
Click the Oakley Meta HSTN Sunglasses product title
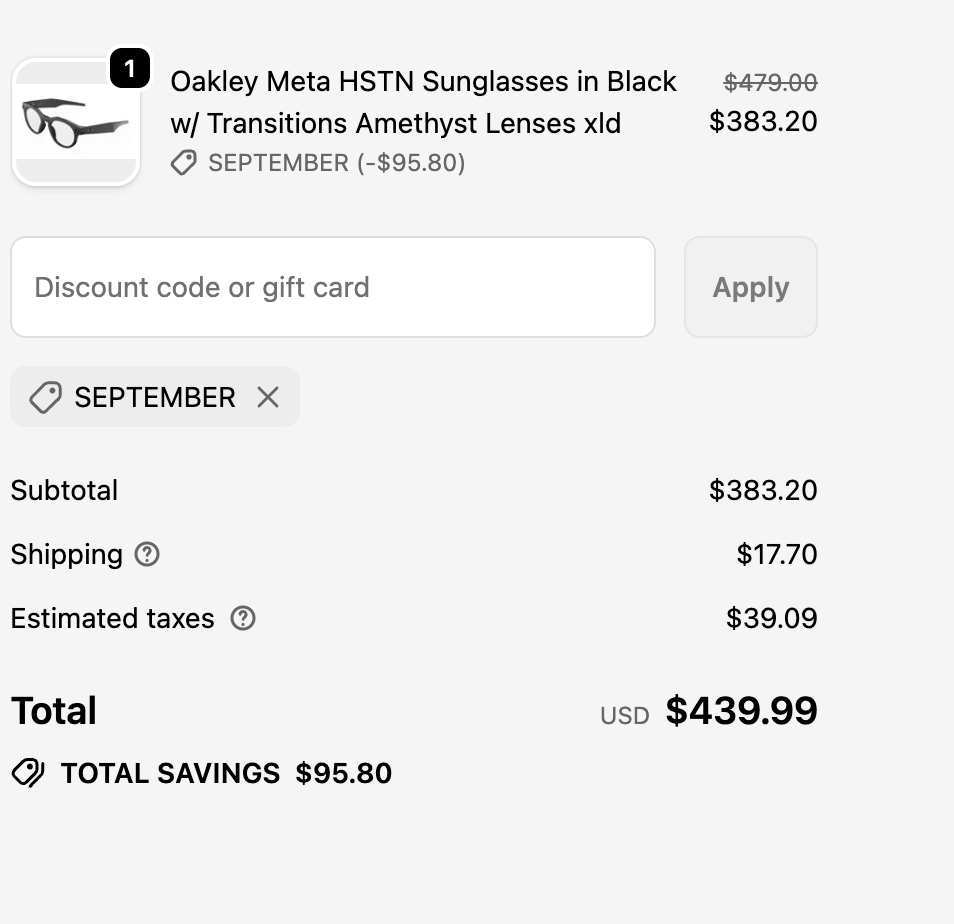[x=423, y=102]
